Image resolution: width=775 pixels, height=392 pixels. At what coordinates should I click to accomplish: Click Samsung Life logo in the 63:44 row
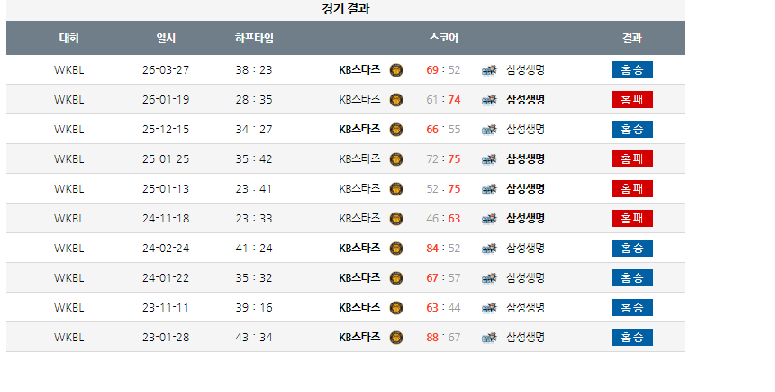489,308
